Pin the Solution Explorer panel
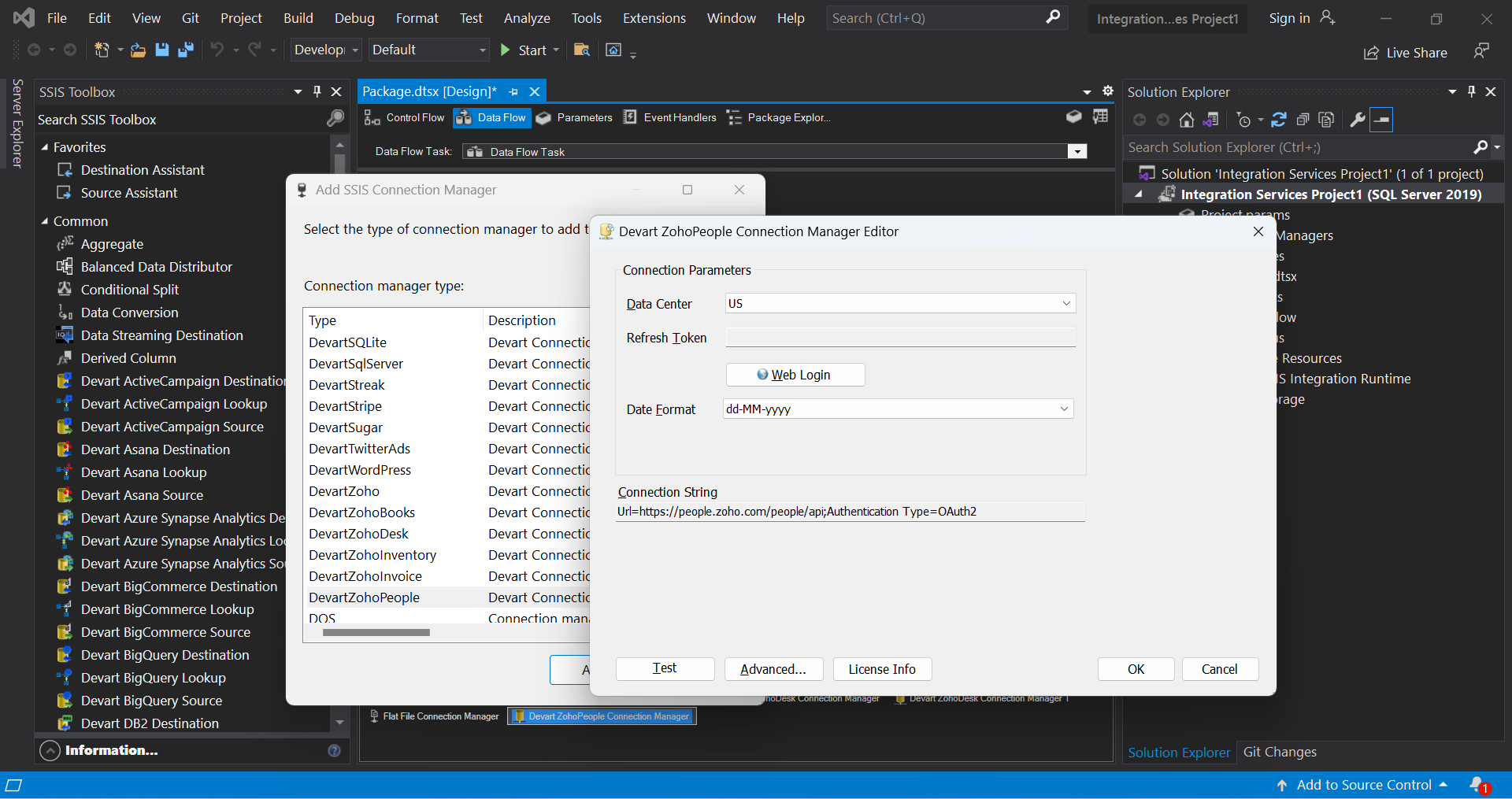This screenshot has height=799, width=1512. click(x=1471, y=91)
